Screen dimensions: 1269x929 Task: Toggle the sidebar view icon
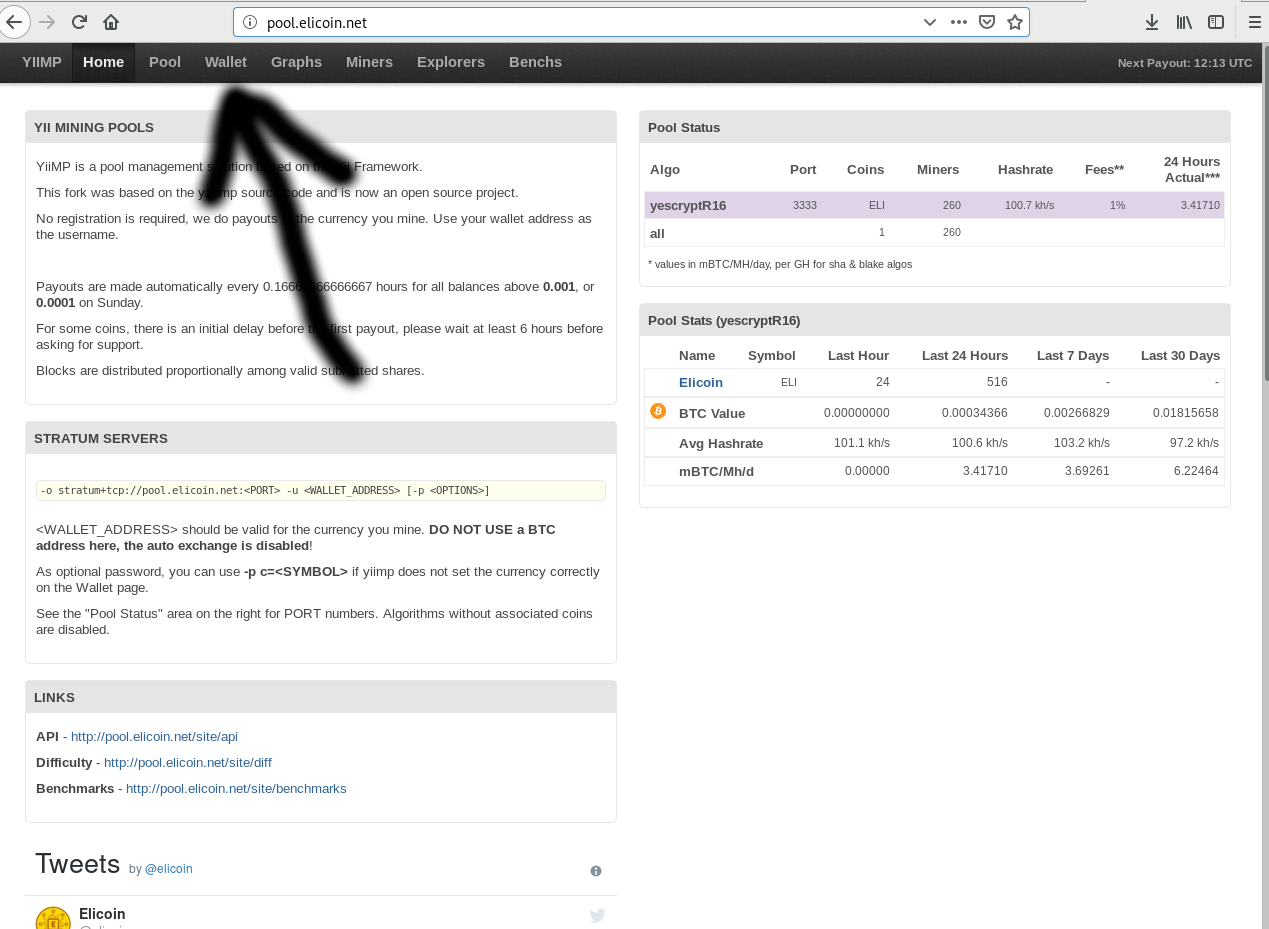(1216, 22)
